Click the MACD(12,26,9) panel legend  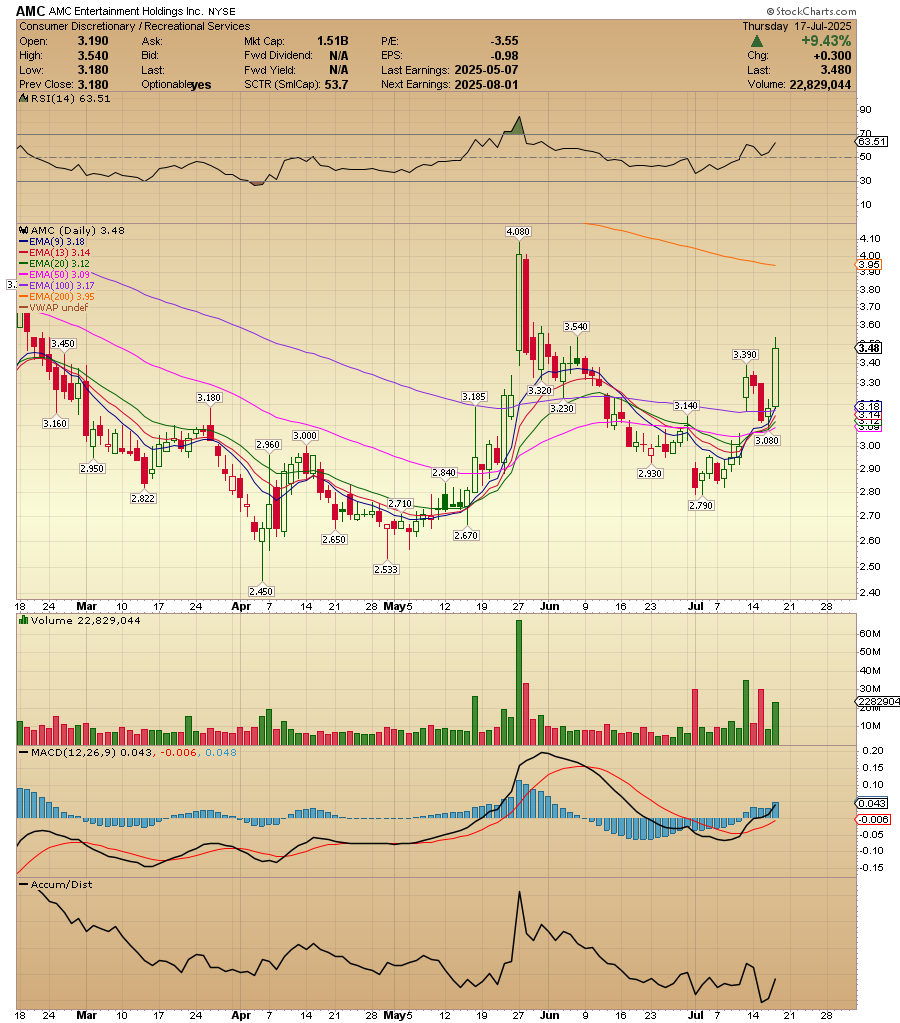(x=128, y=752)
